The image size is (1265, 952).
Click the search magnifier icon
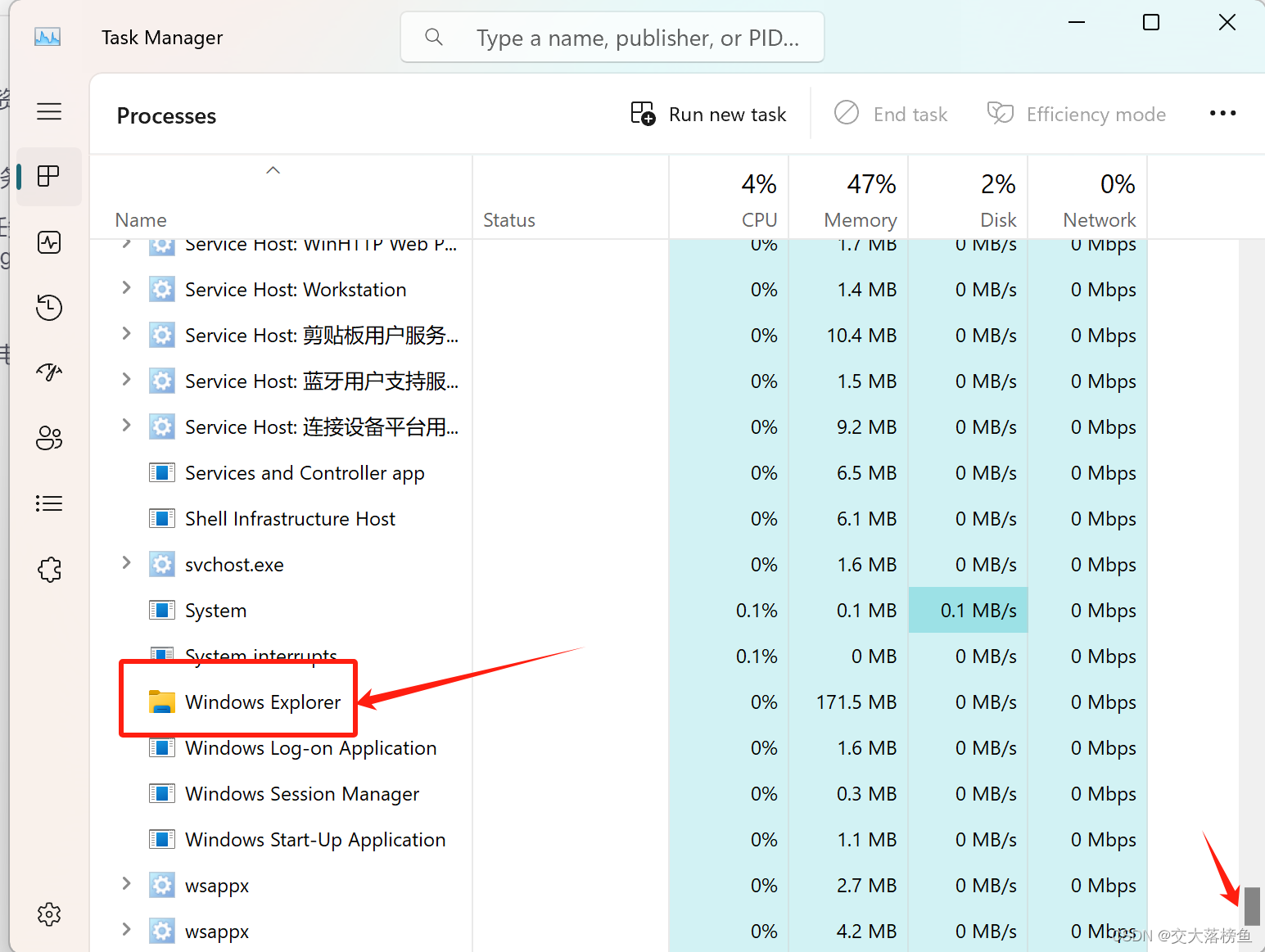434,37
